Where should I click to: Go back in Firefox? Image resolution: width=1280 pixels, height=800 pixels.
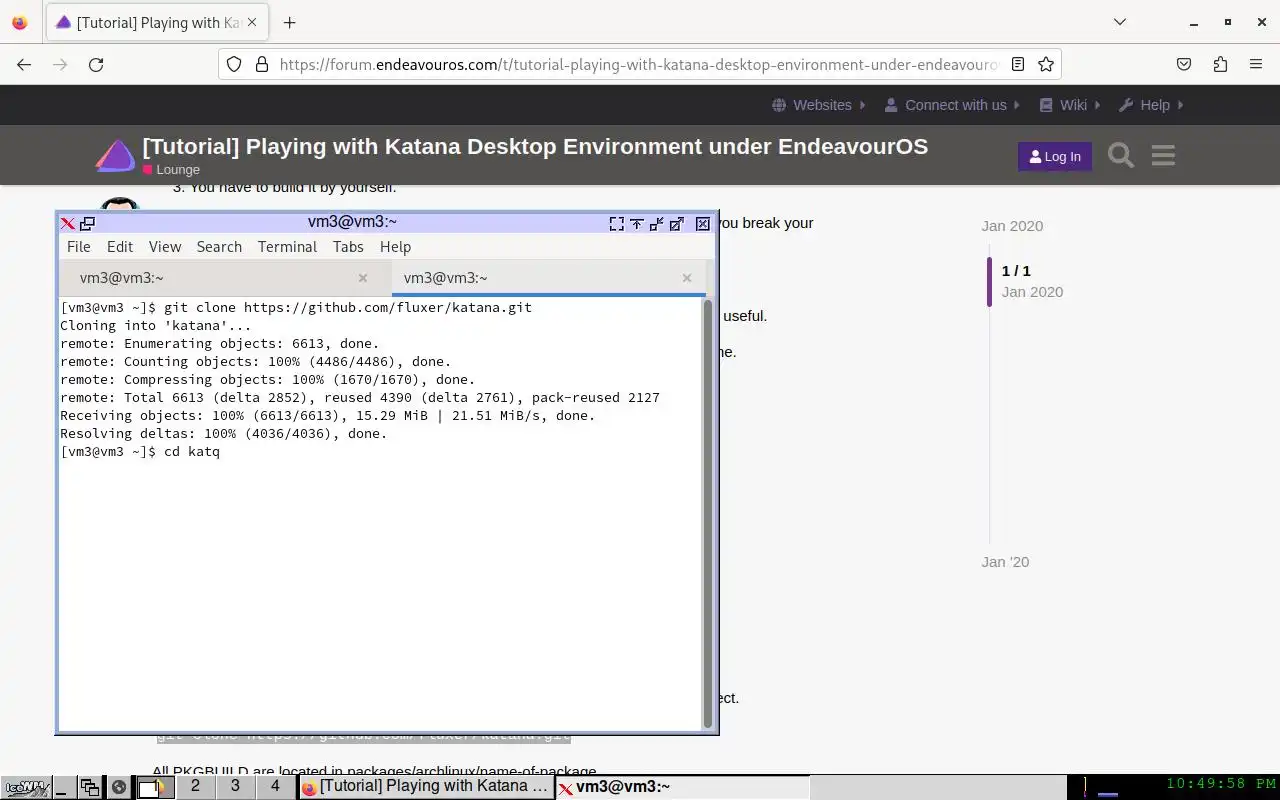pyautogui.click(x=24, y=64)
